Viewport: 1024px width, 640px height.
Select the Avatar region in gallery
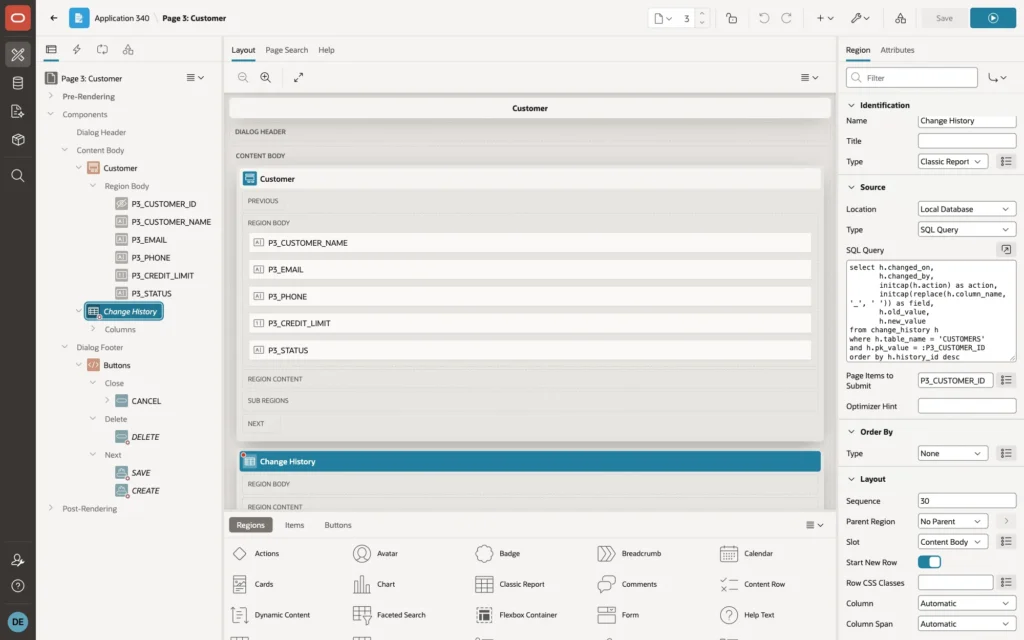pos(375,553)
